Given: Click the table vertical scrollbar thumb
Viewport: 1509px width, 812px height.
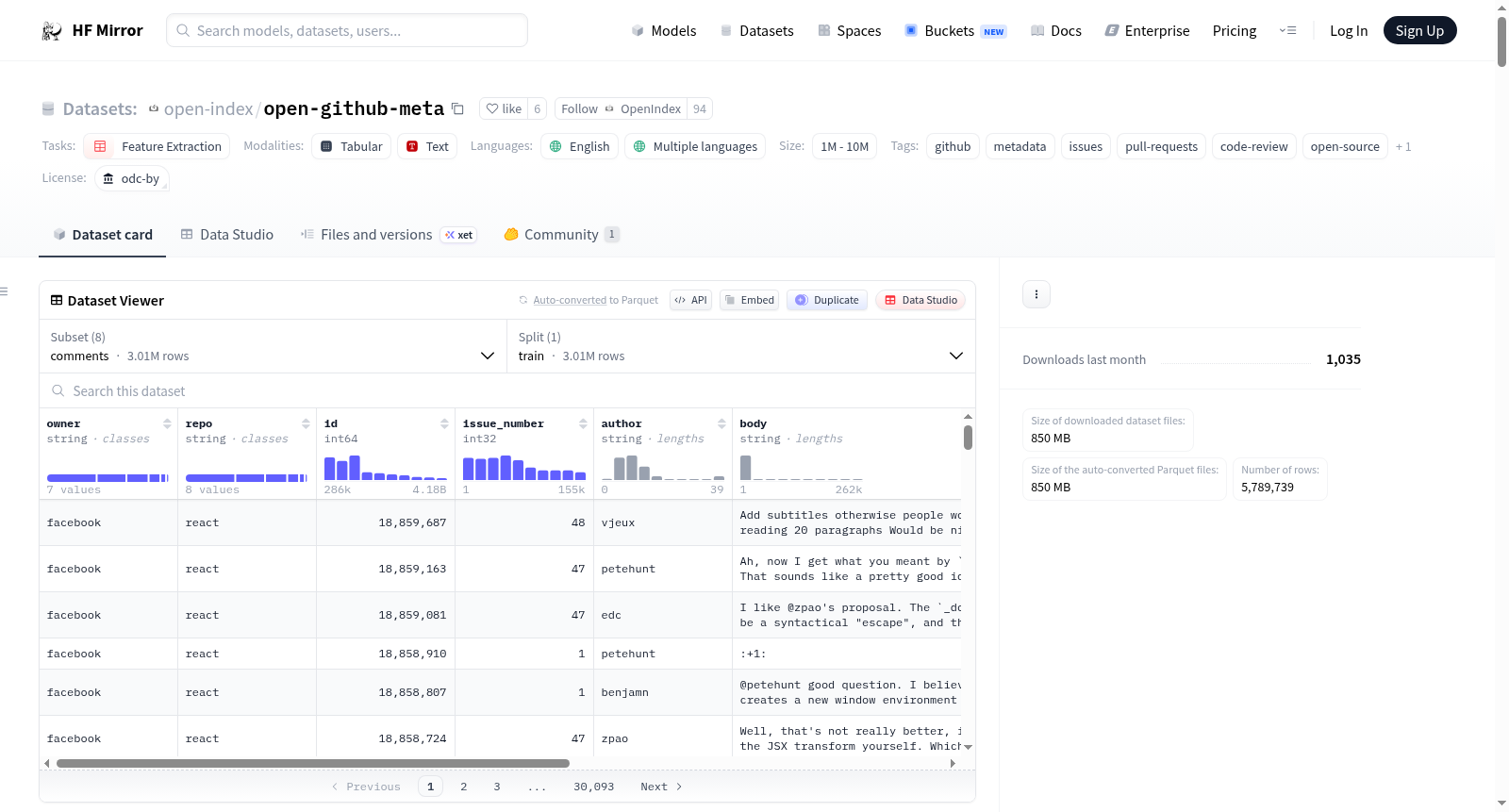Looking at the screenshot, I should (968, 438).
